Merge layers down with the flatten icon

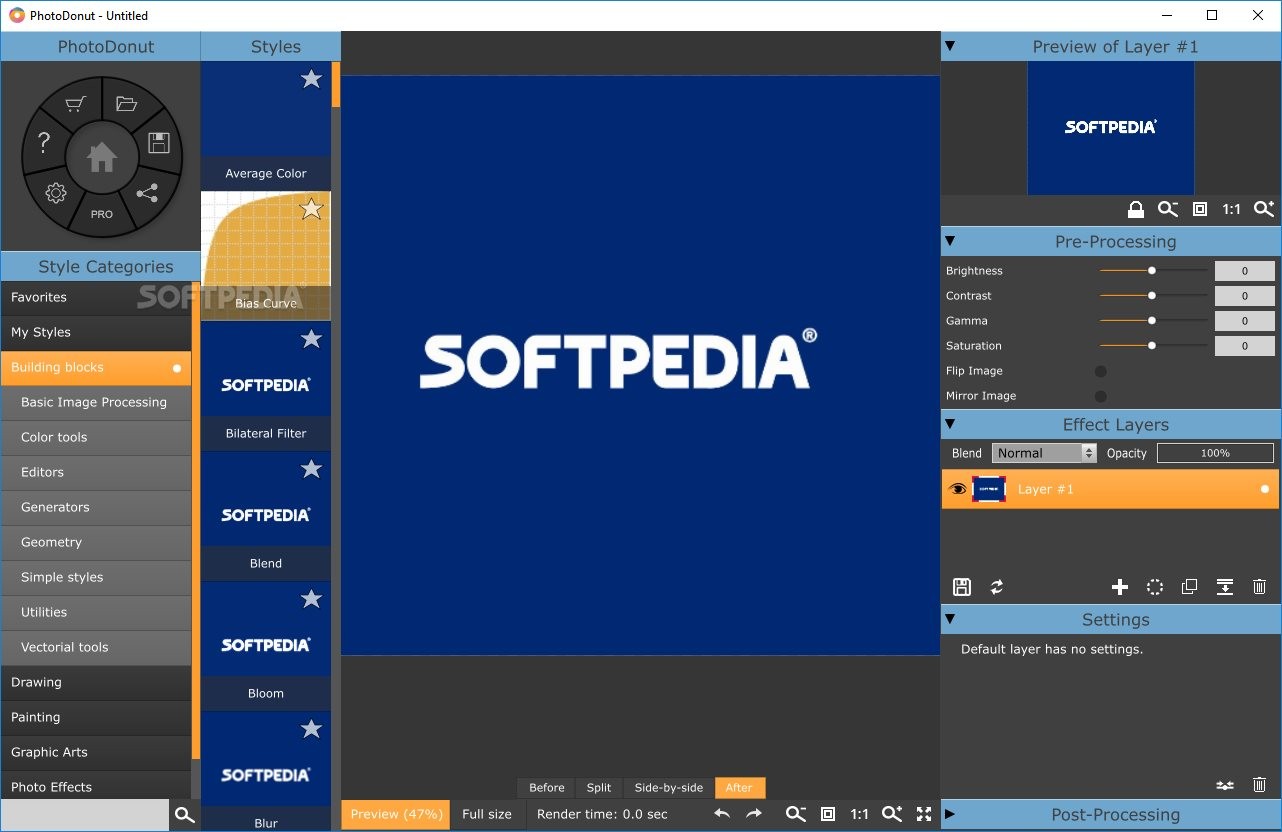pyautogui.click(x=1224, y=587)
